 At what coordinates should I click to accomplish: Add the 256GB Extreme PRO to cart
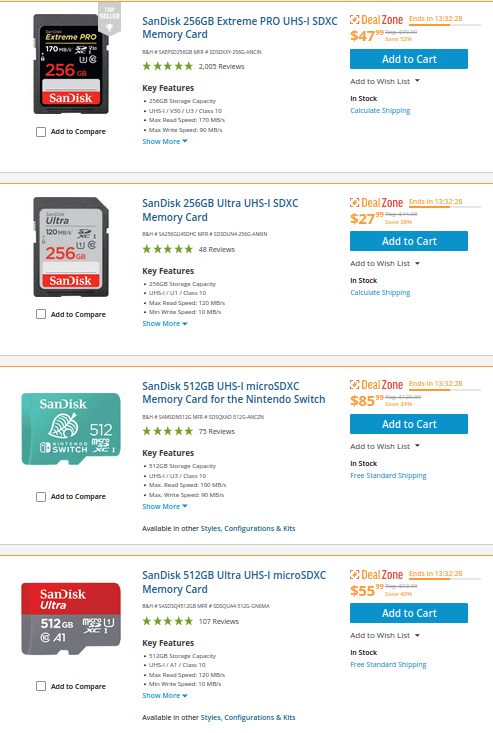409,59
